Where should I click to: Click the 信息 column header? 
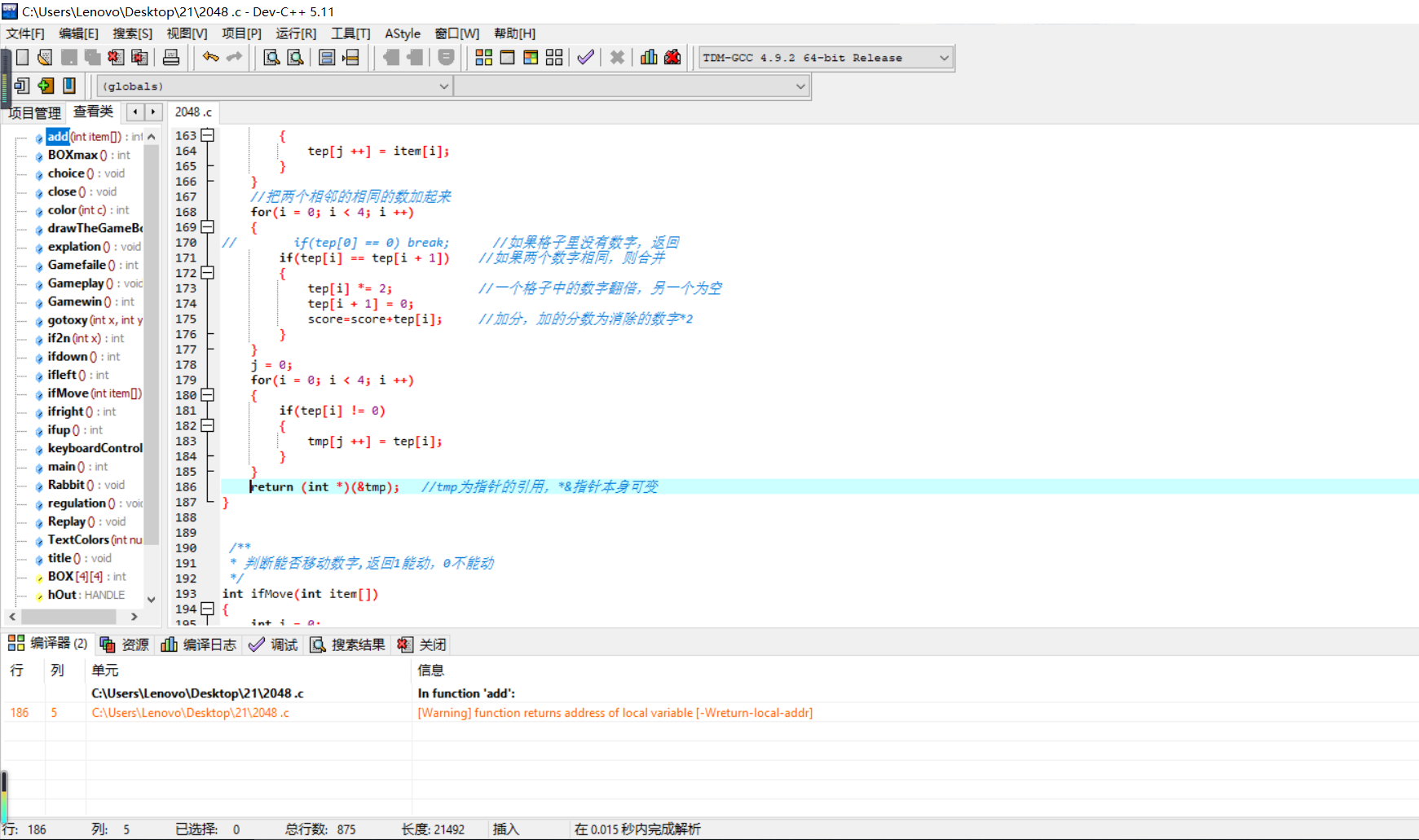pos(430,671)
